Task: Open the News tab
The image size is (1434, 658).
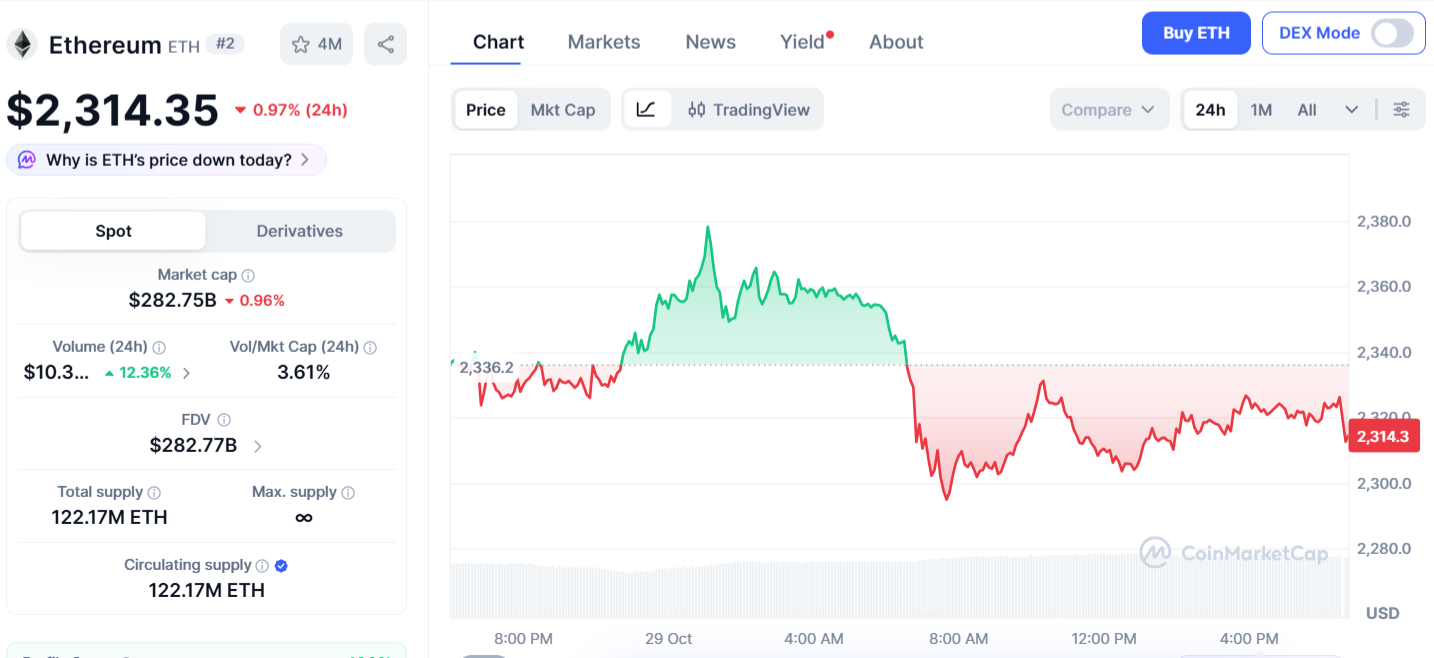Action: click(x=710, y=42)
